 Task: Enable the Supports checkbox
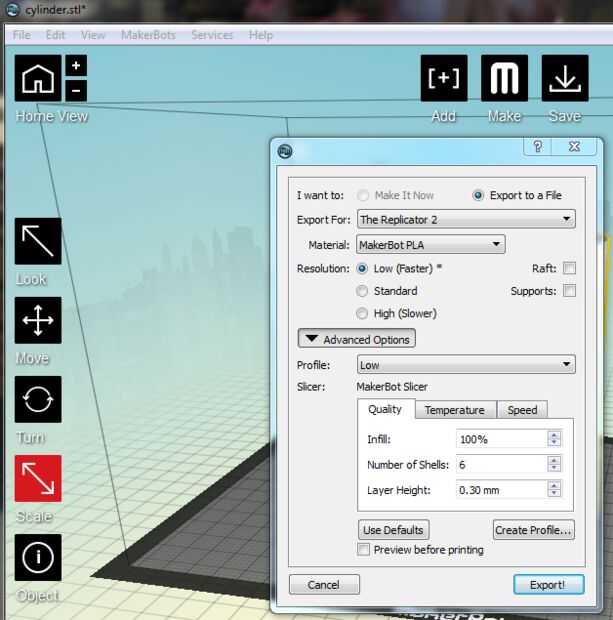tap(569, 291)
